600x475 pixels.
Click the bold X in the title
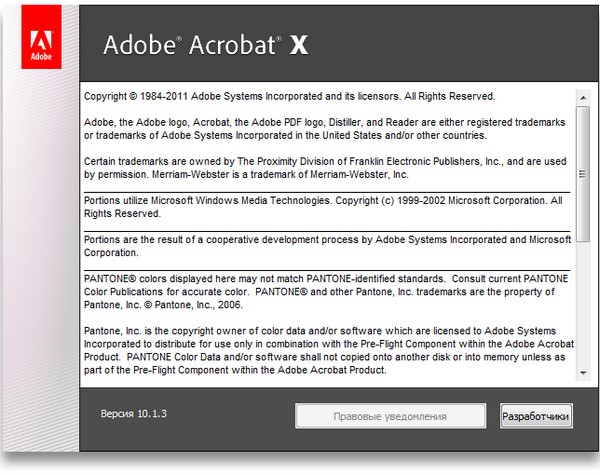297,45
